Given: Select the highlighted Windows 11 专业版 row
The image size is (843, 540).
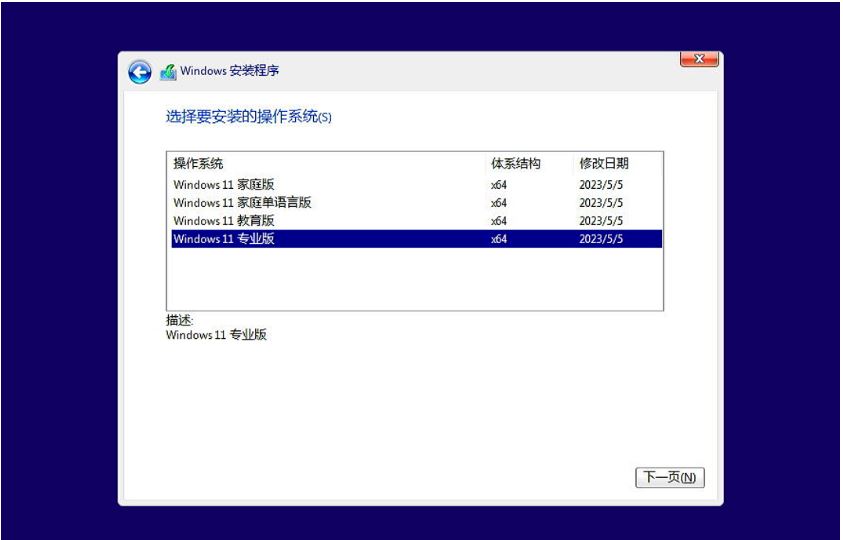Looking at the screenshot, I should click(223, 239).
